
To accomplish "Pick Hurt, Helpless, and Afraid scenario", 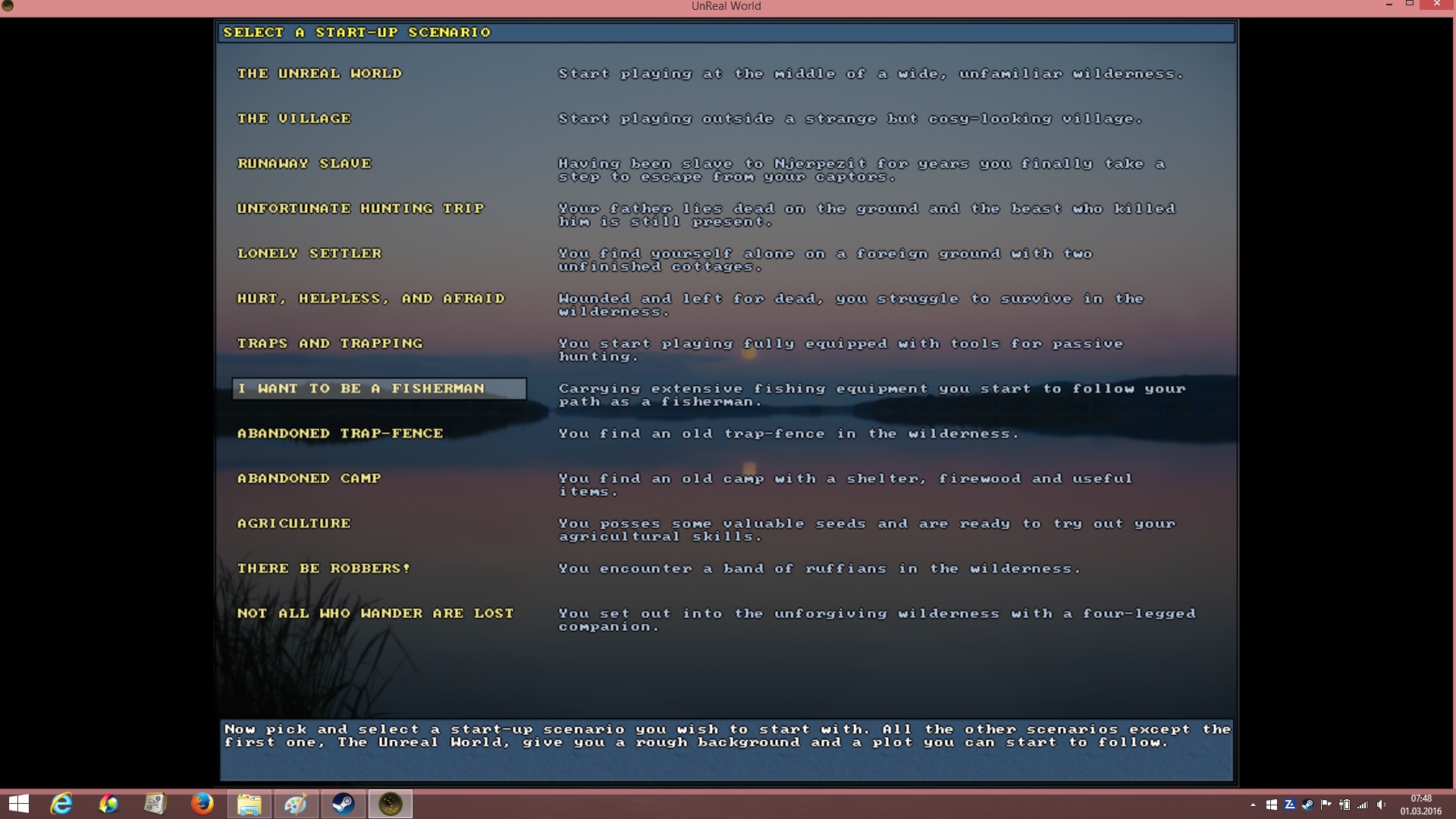I will pos(371,298).
